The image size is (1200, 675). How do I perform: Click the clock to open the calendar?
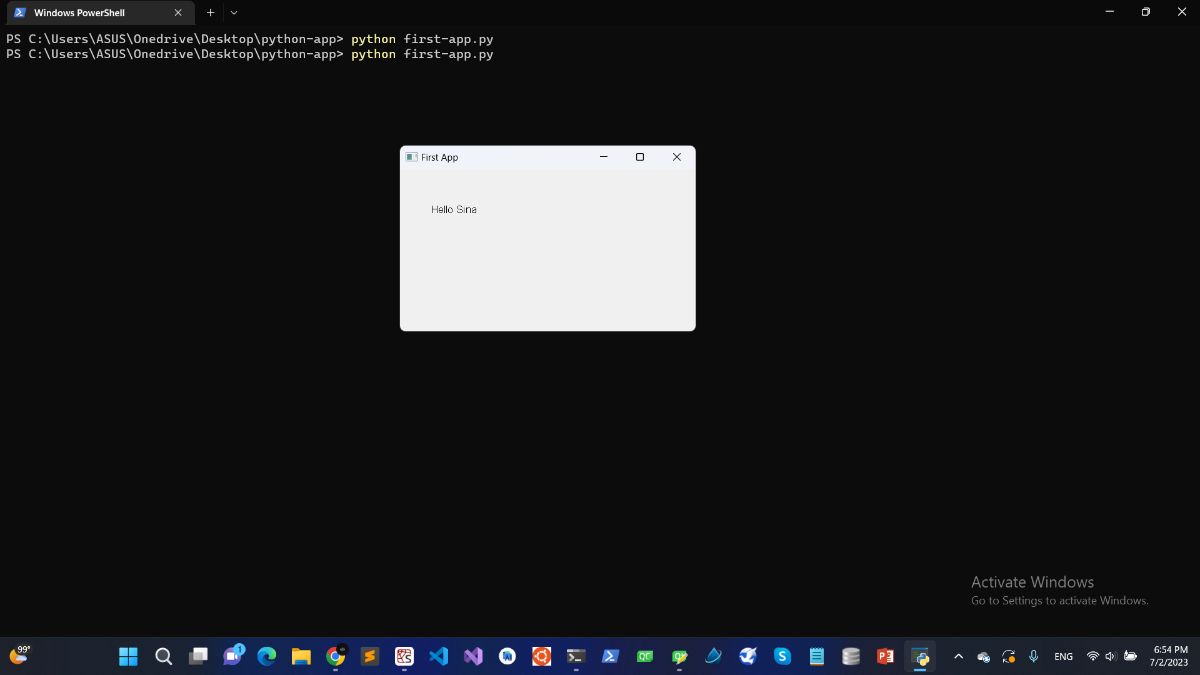tap(1167, 656)
